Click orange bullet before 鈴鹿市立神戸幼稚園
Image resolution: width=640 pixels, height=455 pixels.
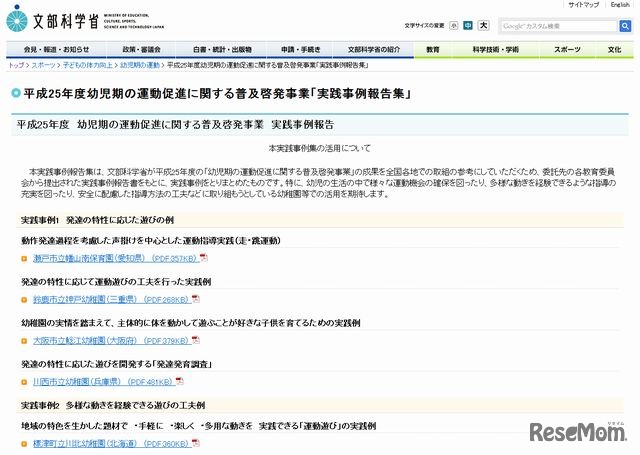24,300
